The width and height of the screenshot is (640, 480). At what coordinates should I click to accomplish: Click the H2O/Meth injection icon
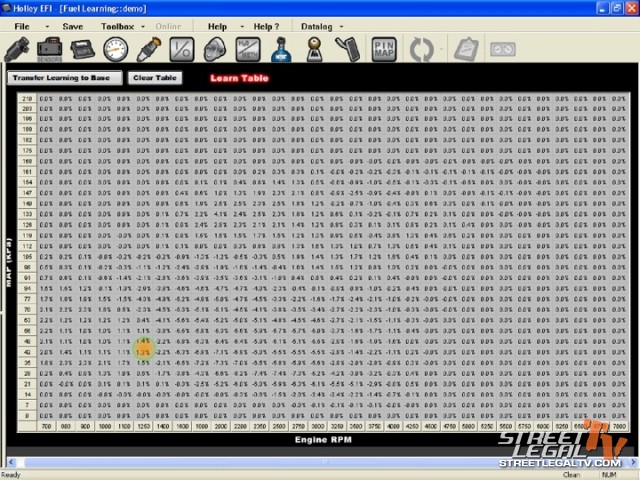(x=248, y=49)
